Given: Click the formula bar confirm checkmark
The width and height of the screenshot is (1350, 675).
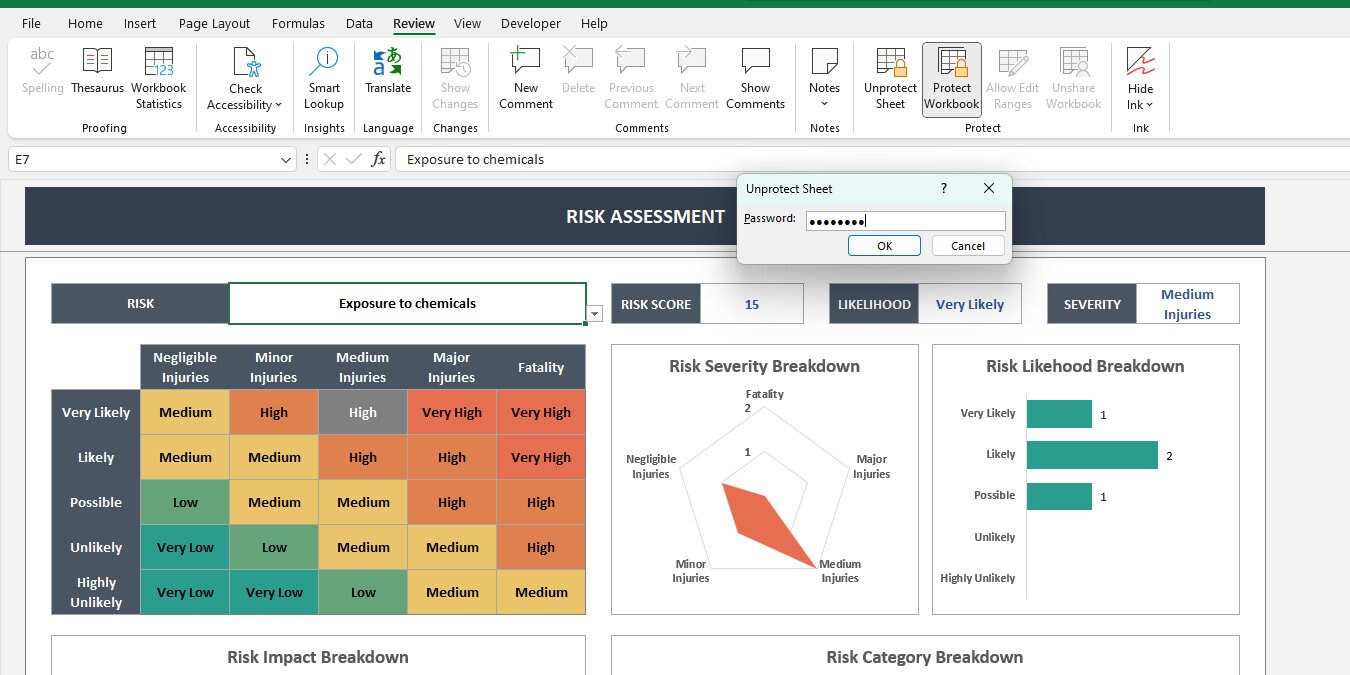Looking at the screenshot, I should [x=353, y=159].
